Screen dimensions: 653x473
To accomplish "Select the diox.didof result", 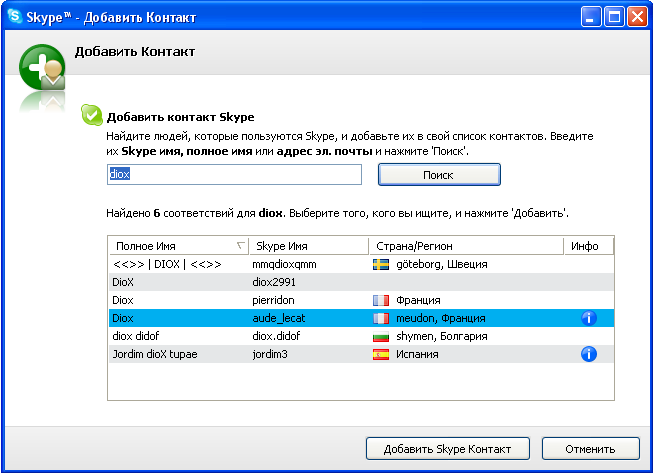I will (x=361, y=336).
